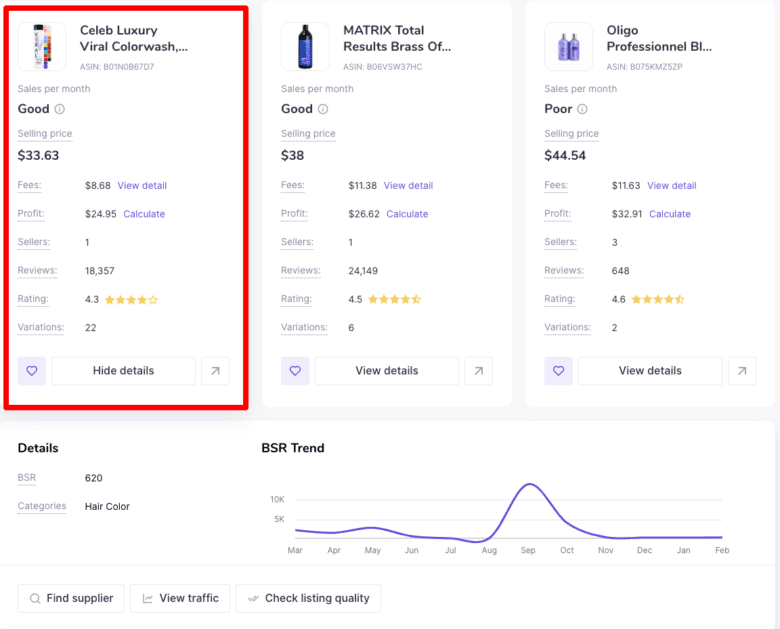Favorite the Oligo Professionnel product
The width and height of the screenshot is (780, 629).
(x=558, y=371)
